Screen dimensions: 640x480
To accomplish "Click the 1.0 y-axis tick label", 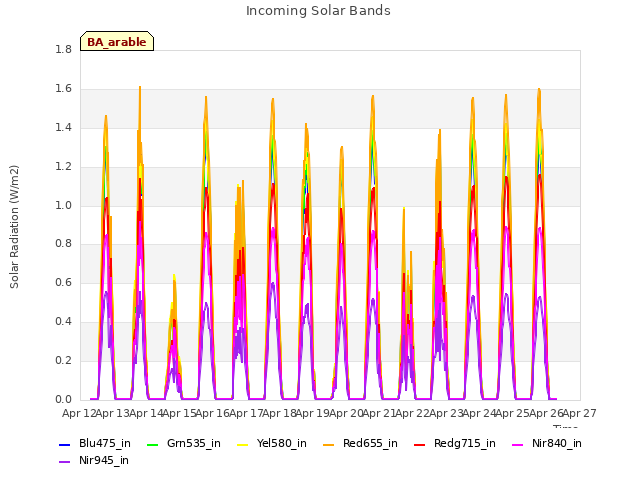I will click(64, 205).
